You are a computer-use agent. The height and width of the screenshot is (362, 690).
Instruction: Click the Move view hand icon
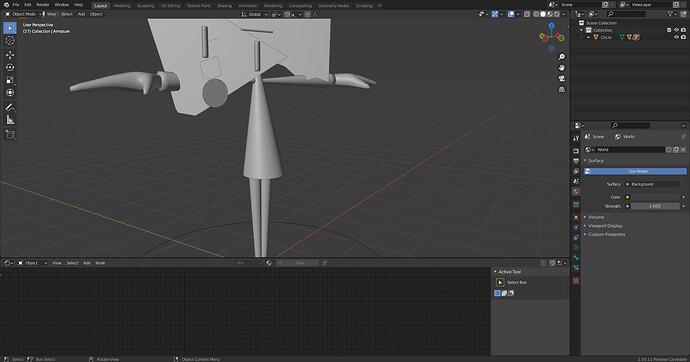[562, 68]
